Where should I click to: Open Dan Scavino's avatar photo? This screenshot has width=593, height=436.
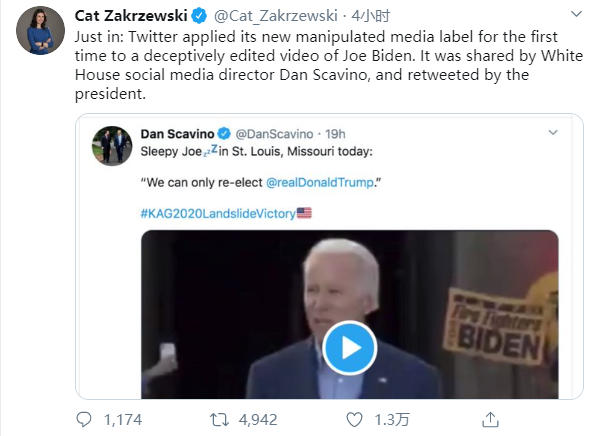[x=112, y=146]
